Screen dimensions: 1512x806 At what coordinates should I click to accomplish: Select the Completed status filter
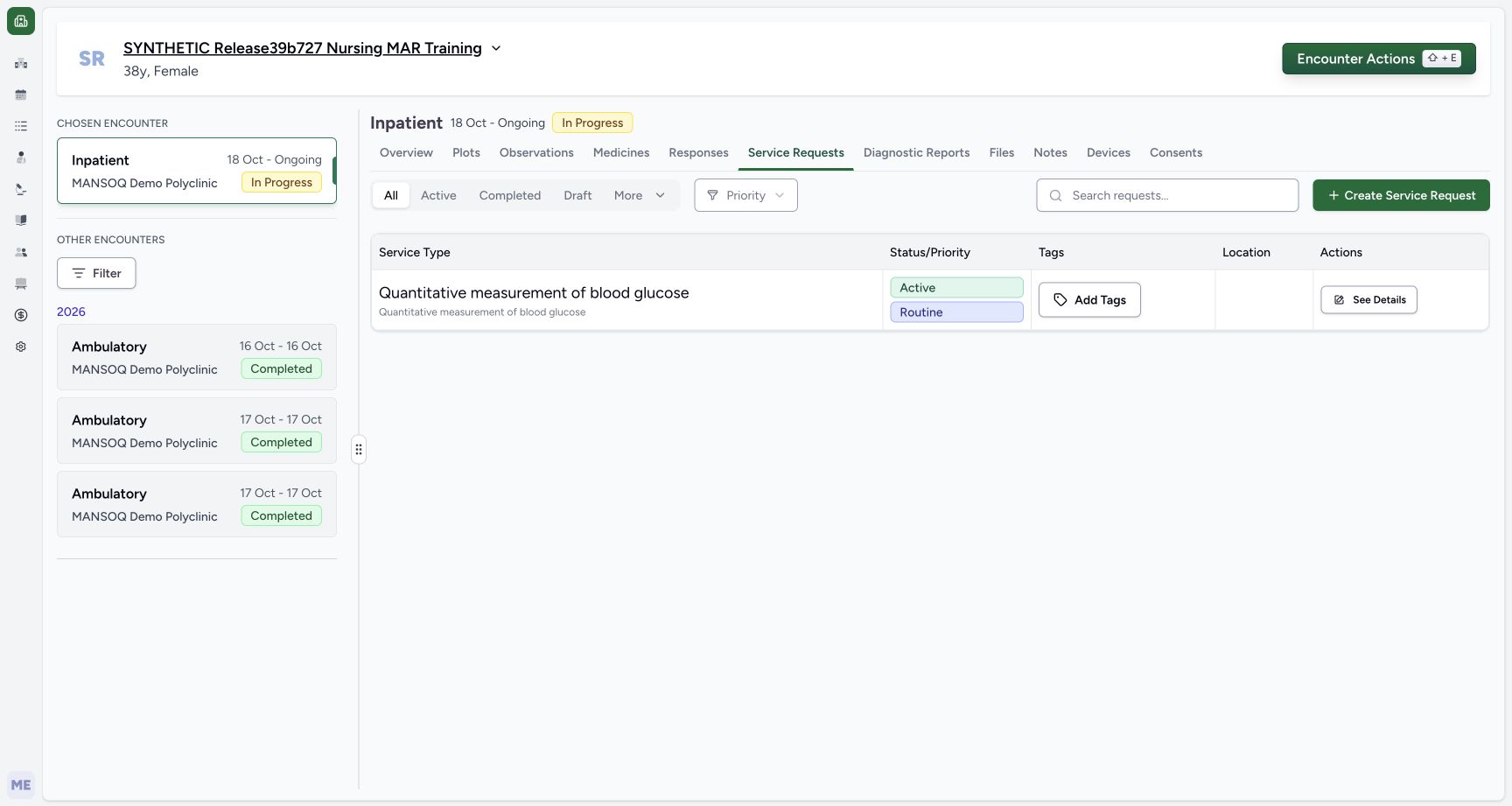[510, 195]
